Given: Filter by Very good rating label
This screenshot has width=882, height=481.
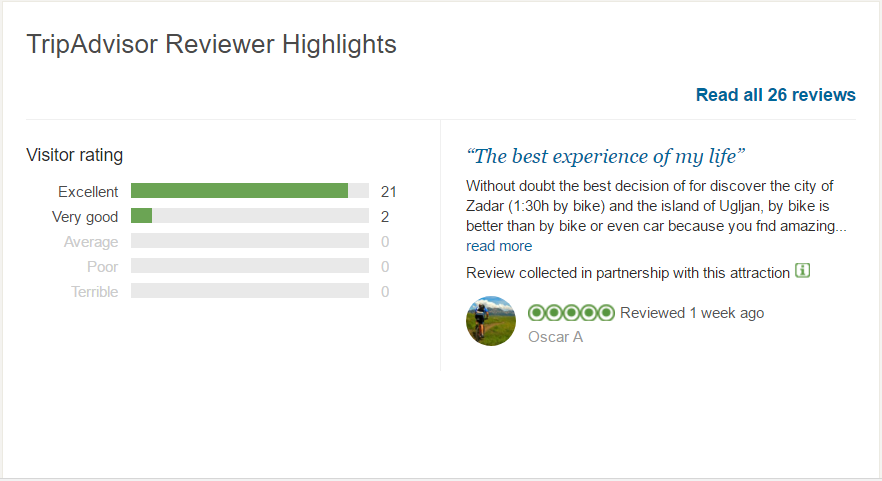Looking at the screenshot, I should pyautogui.click(x=84, y=217).
